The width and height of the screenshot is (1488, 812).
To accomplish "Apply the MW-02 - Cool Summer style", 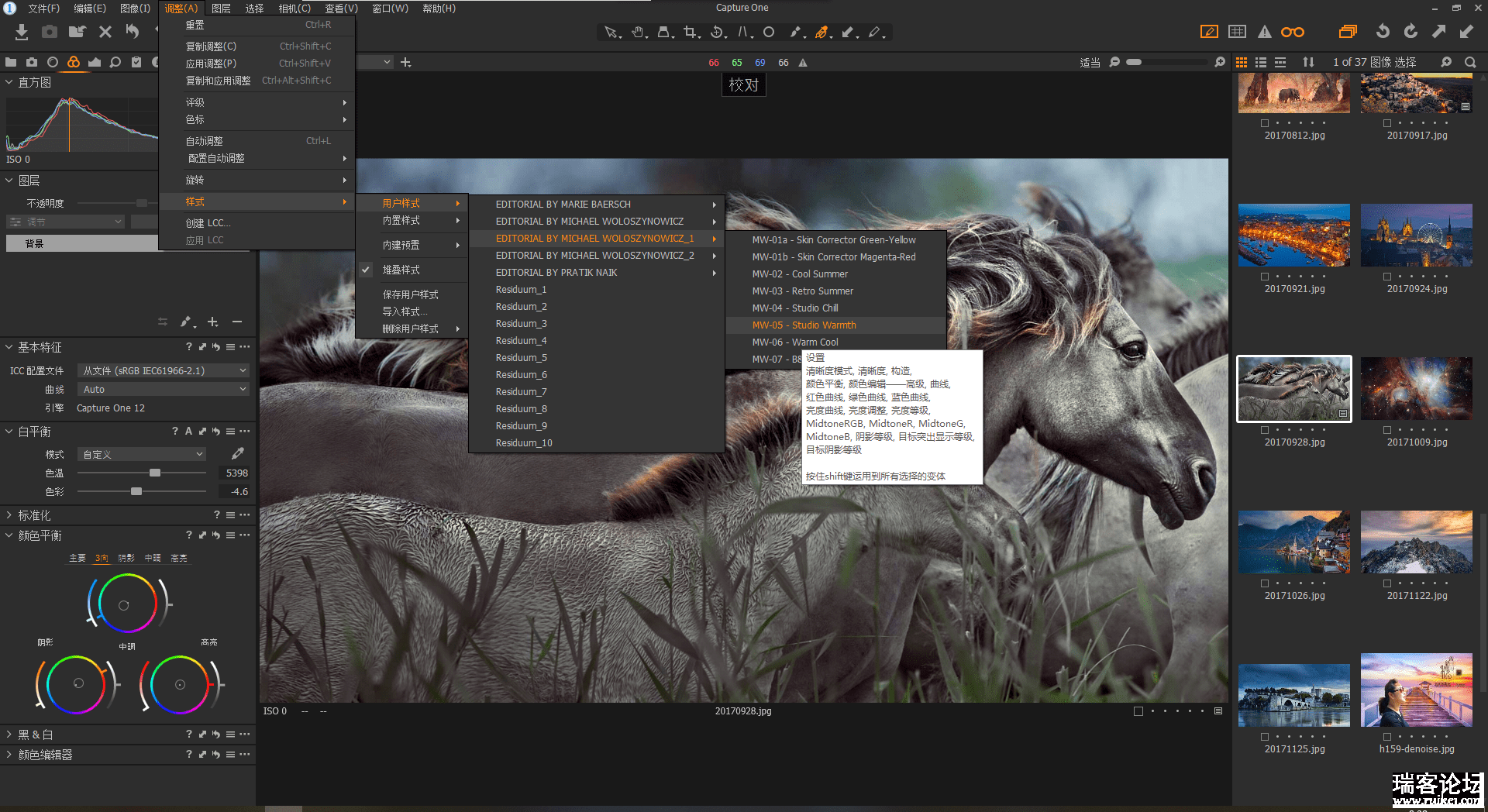I will click(836, 274).
